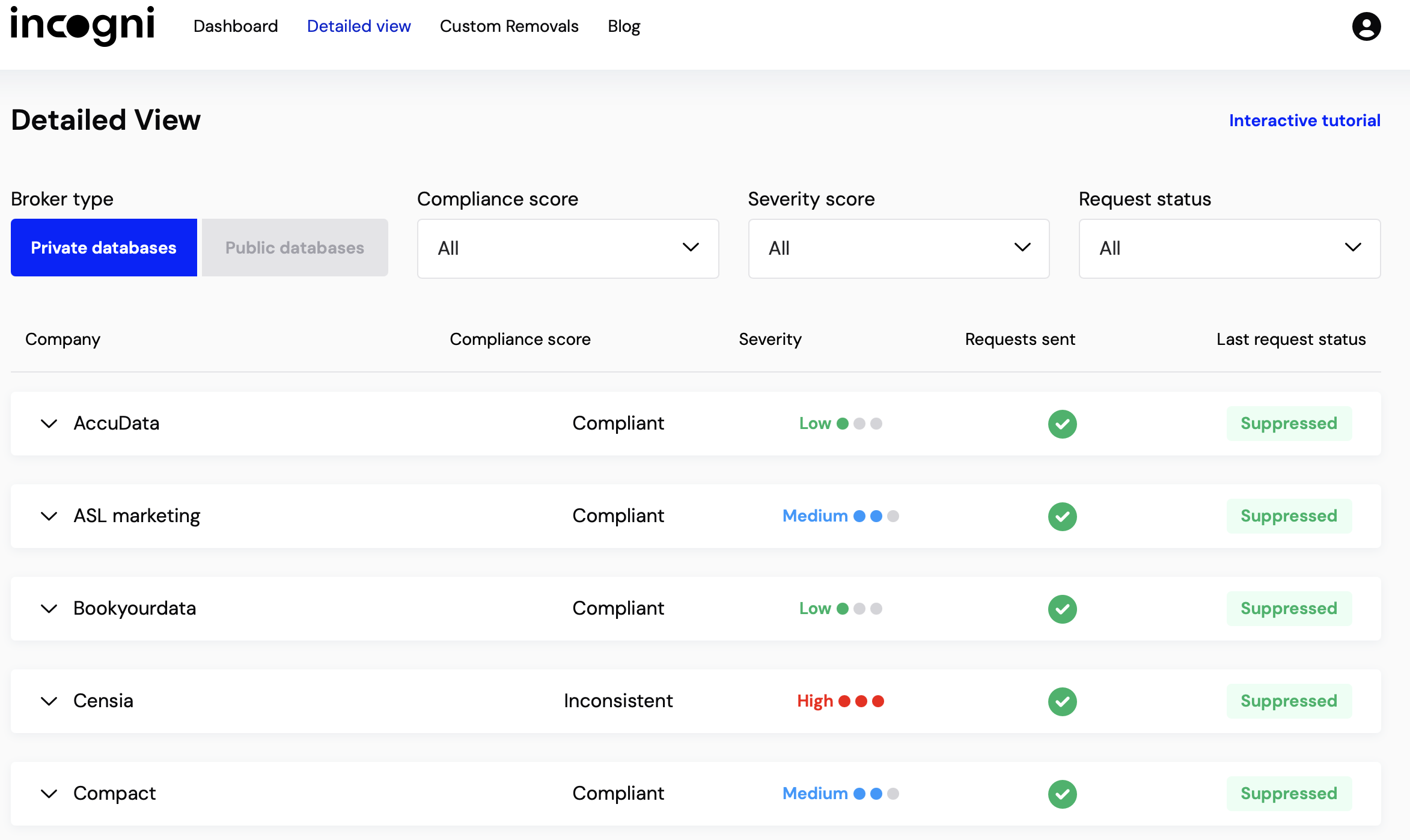Click Bookyourdata's green requests sent checkmark
The width and height of the screenshot is (1410, 840).
point(1062,609)
